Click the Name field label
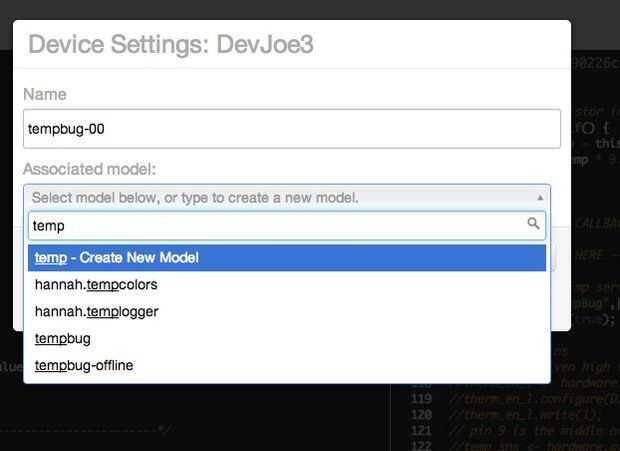 coord(45,94)
